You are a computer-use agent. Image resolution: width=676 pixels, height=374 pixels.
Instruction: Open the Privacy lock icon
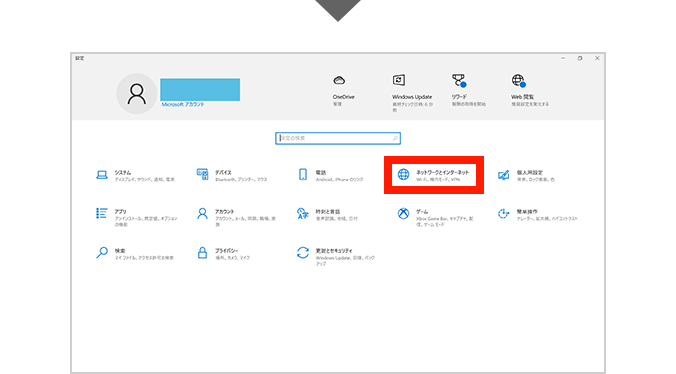point(202,252)
